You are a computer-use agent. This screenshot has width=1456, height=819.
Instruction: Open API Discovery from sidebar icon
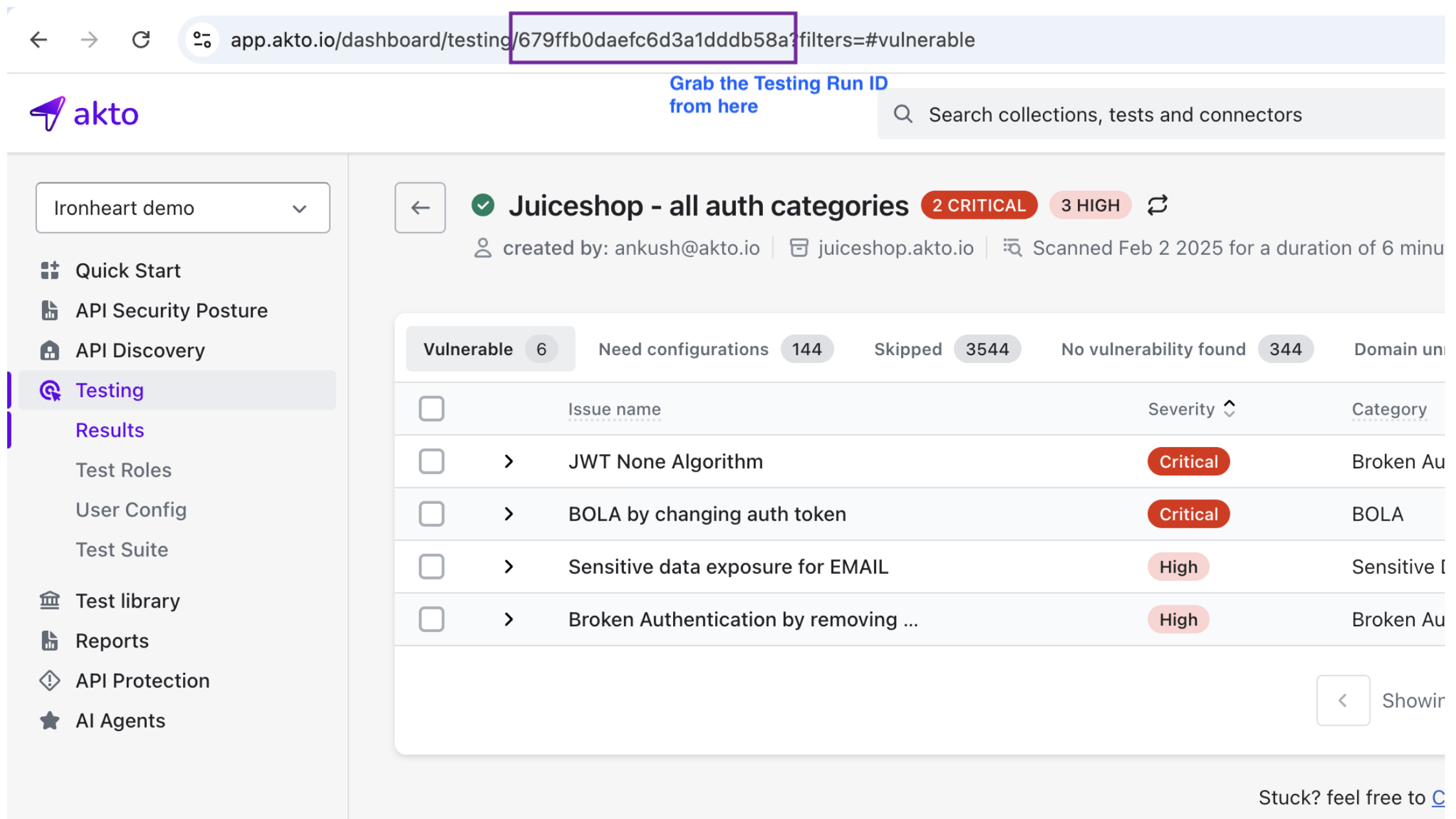50,351
